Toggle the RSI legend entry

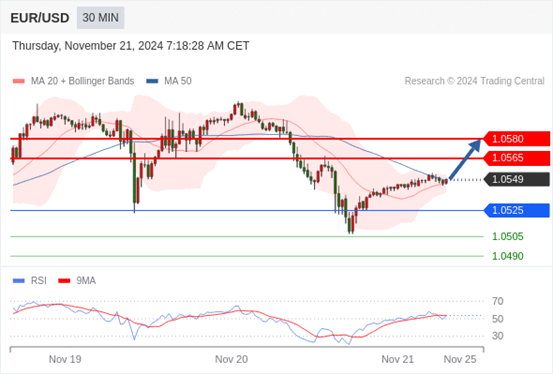pyautogui.click(x=30, y=281)
